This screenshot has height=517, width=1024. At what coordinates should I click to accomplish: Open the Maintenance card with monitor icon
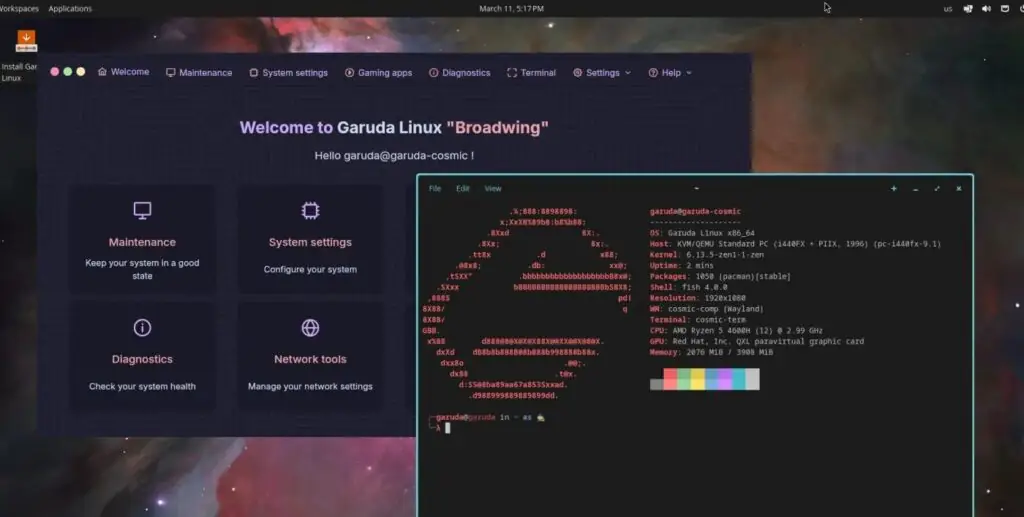(x=142, y=240)
